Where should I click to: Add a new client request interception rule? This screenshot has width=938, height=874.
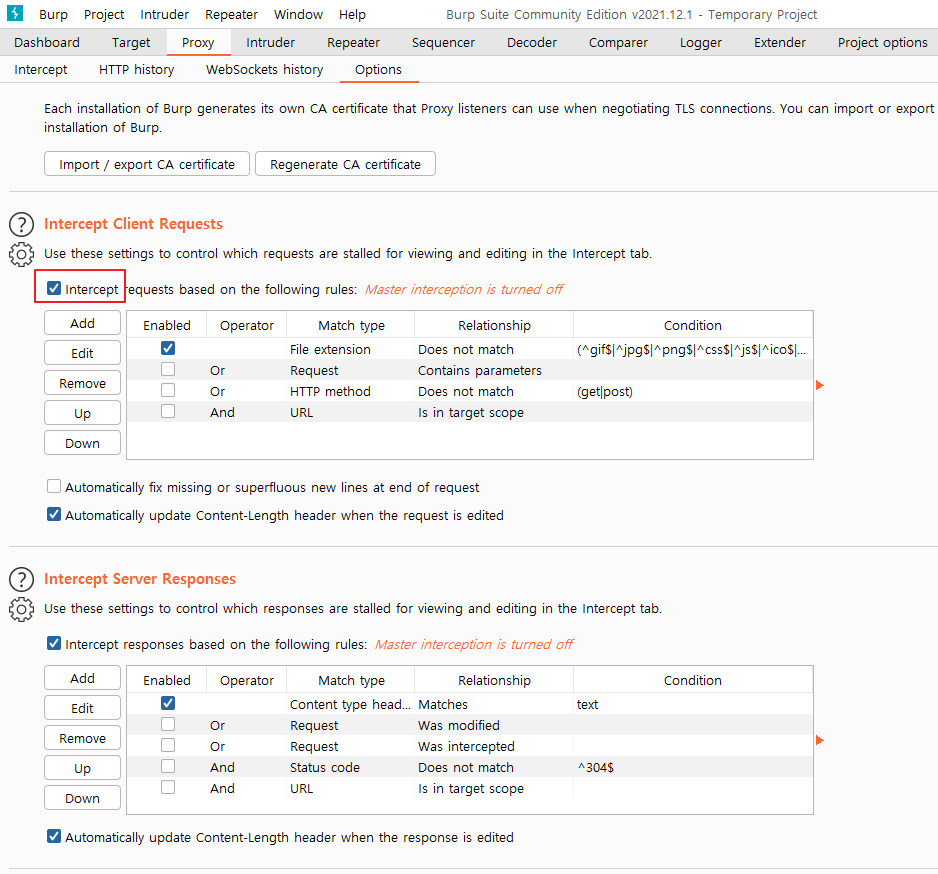tap(83, 323)
